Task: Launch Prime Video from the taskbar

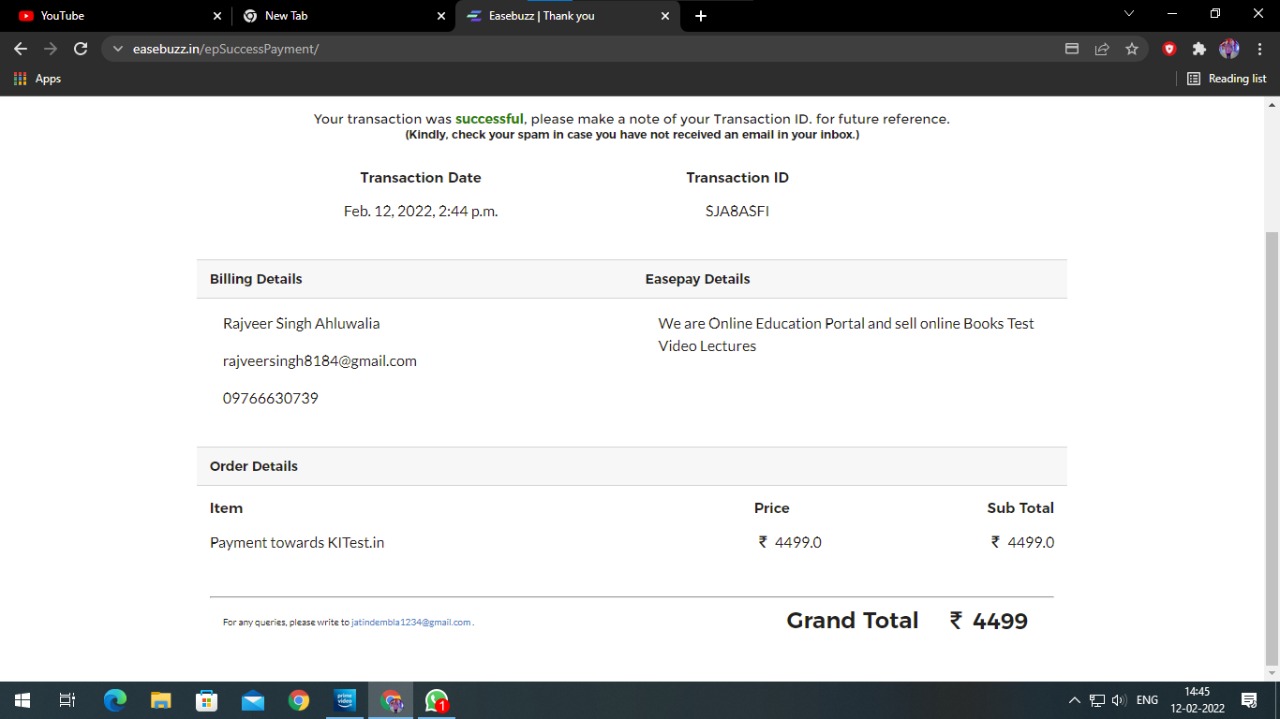Action: click(x=345, y=700)
